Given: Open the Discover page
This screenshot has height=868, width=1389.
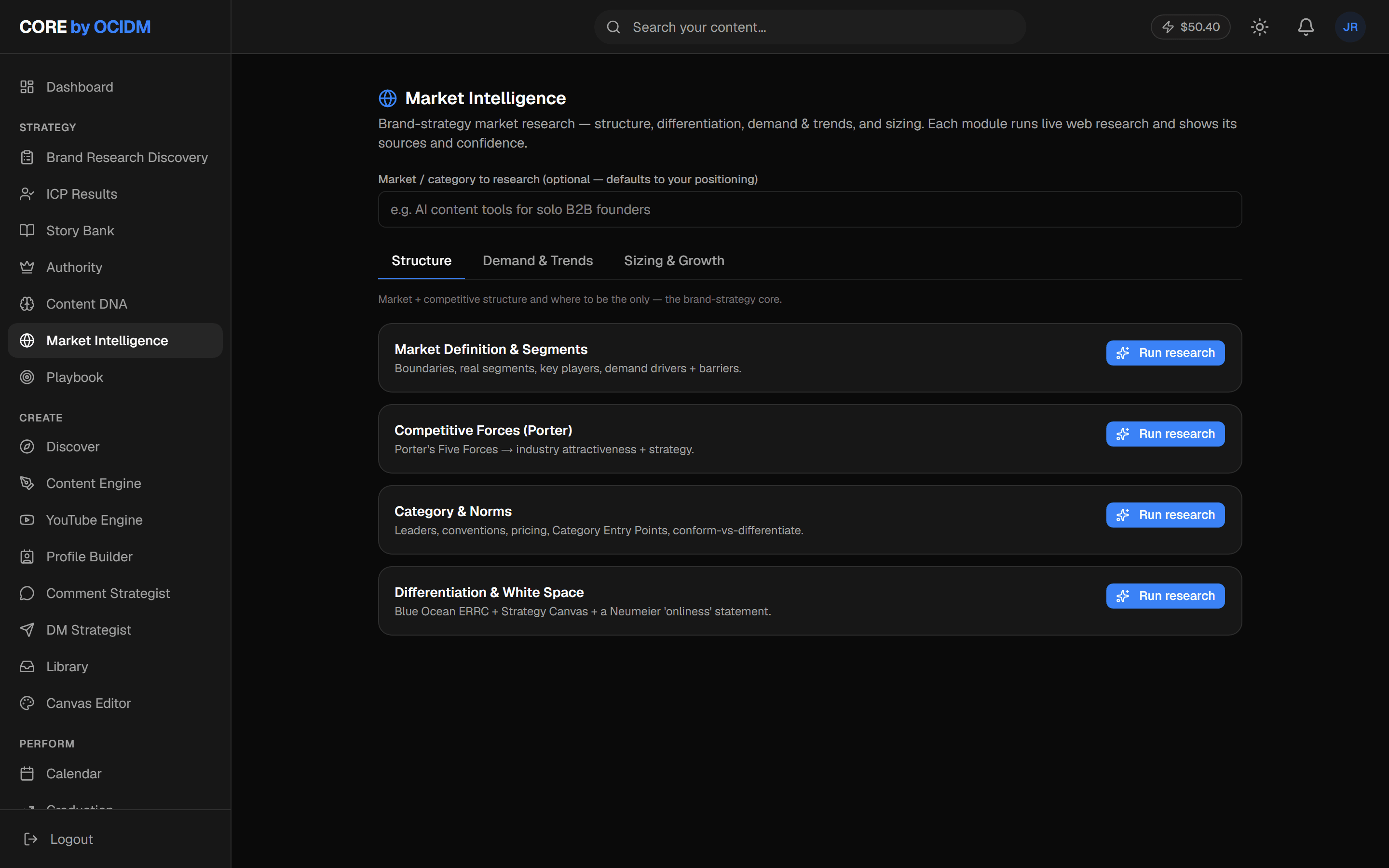Looking at the screenshot, I should click(115, 447).
